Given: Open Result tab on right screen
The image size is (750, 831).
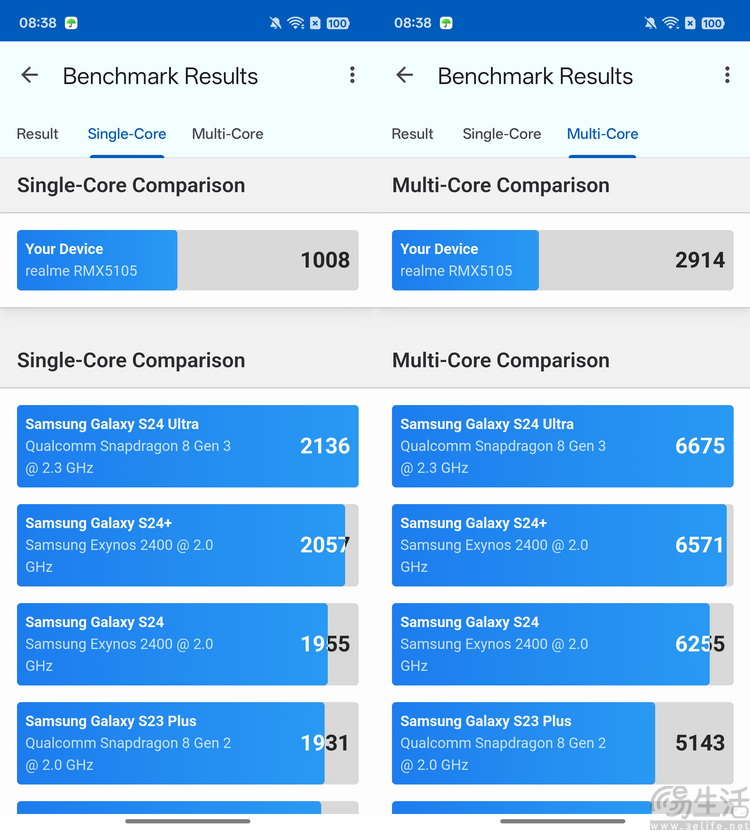Looking at the screenshot, I should [413, 134].
